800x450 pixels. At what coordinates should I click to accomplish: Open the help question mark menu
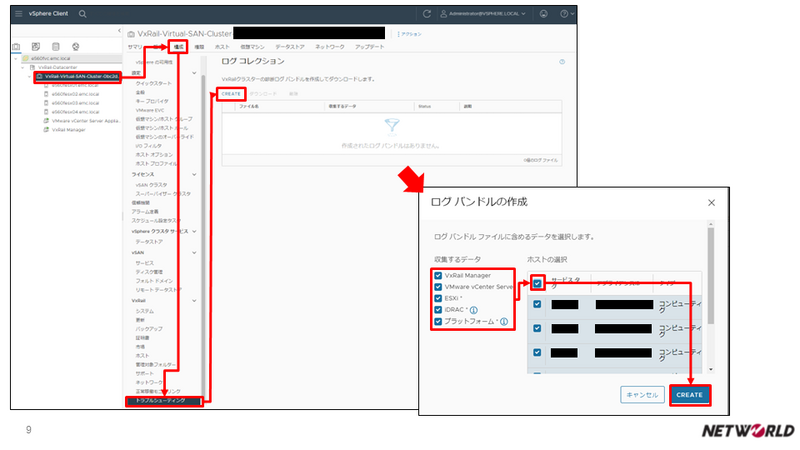pos(567,14)
